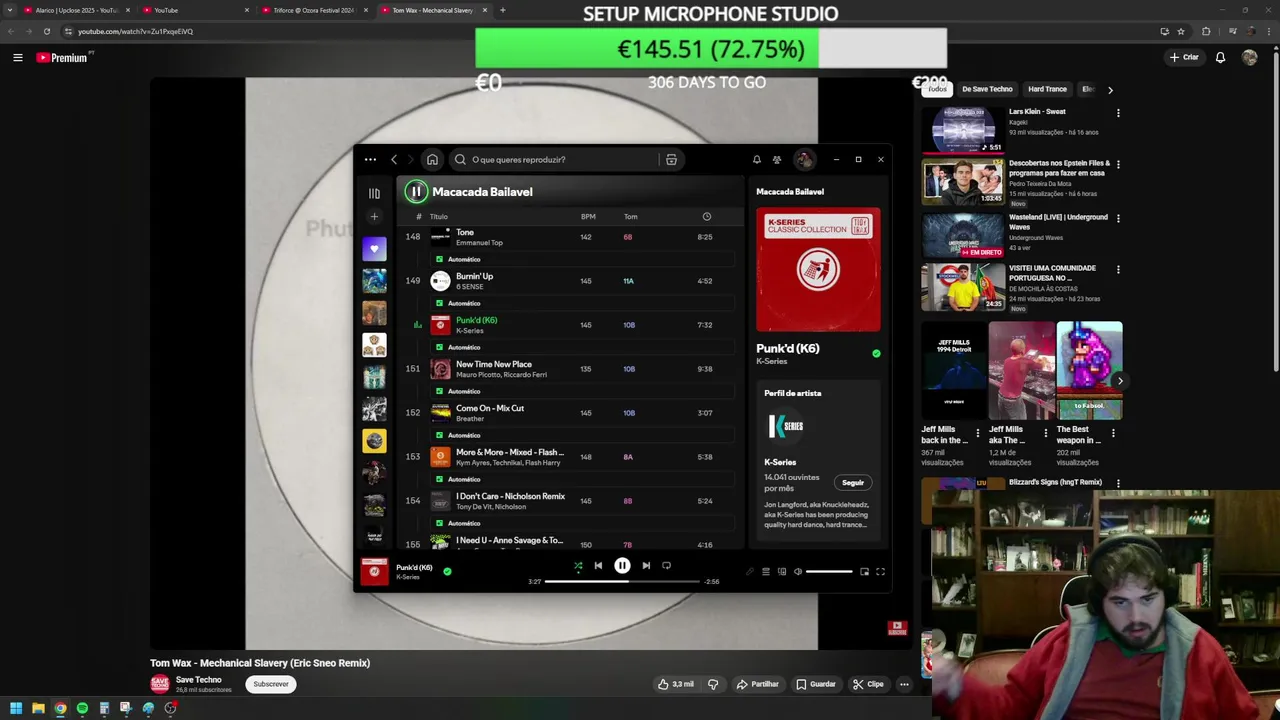Open Connect to a device icon
1280x720 pixels.
coord(782,572)
